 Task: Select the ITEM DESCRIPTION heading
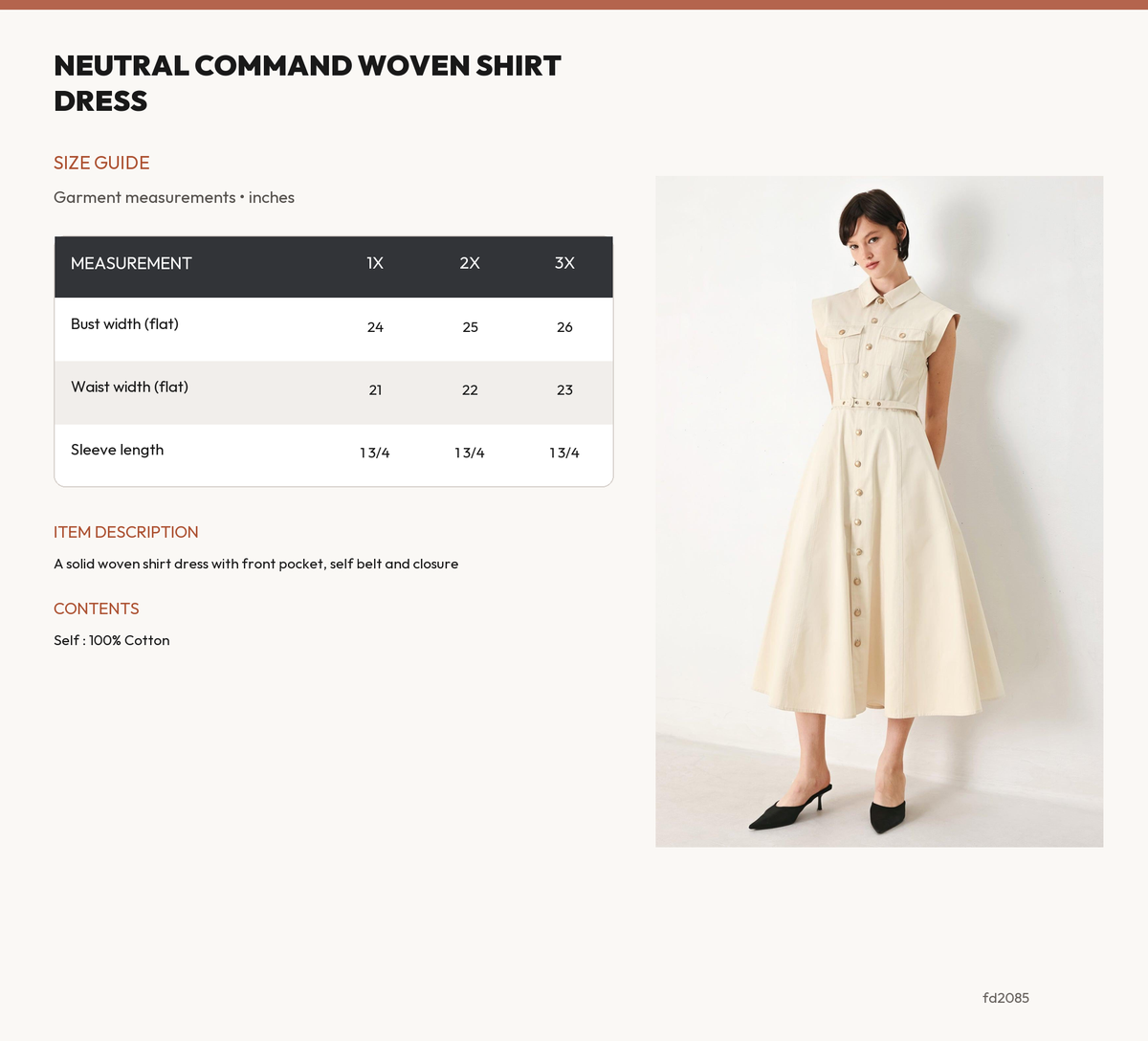[x=126, y=532]
